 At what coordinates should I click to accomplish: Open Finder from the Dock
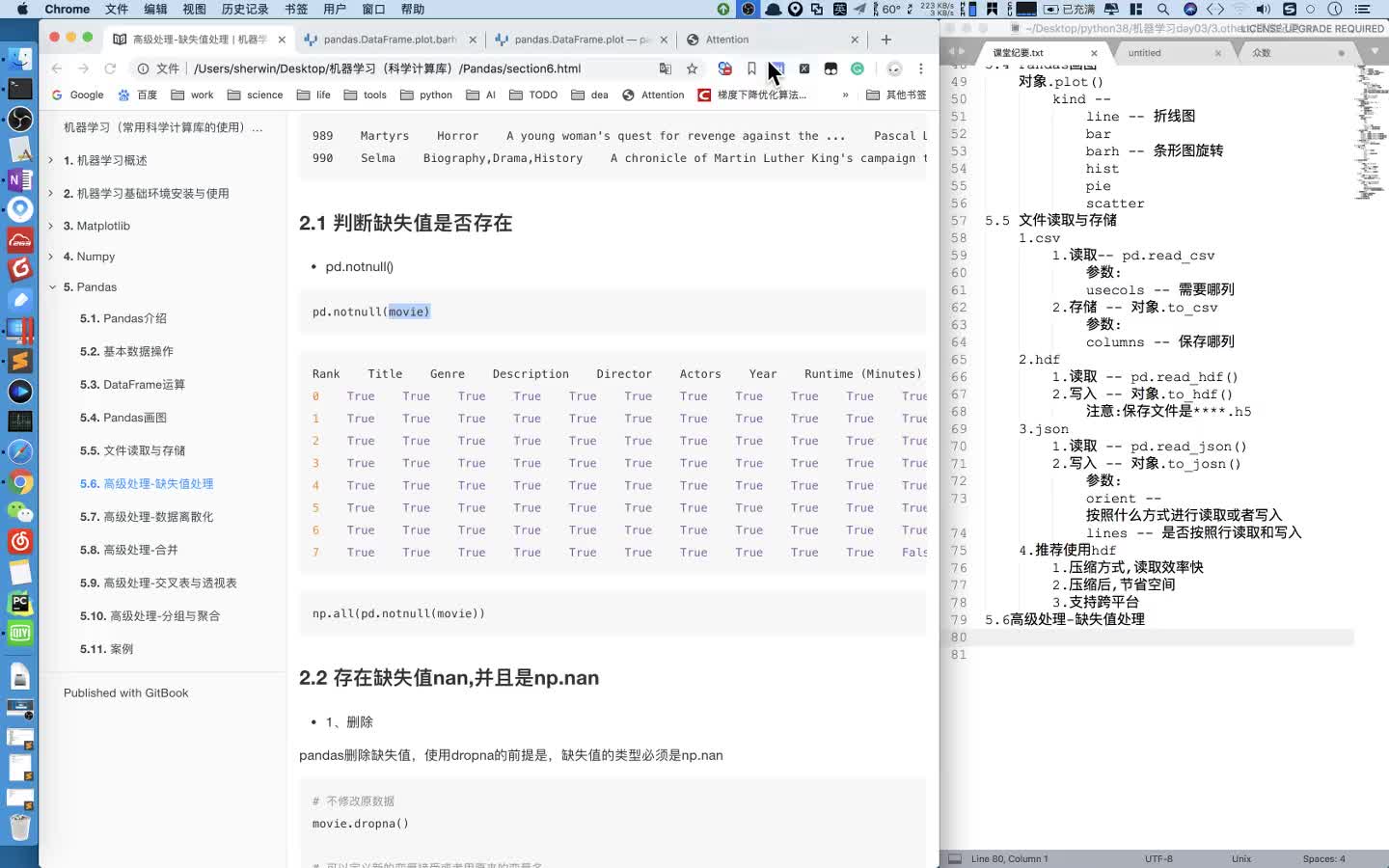click(20, 59)
